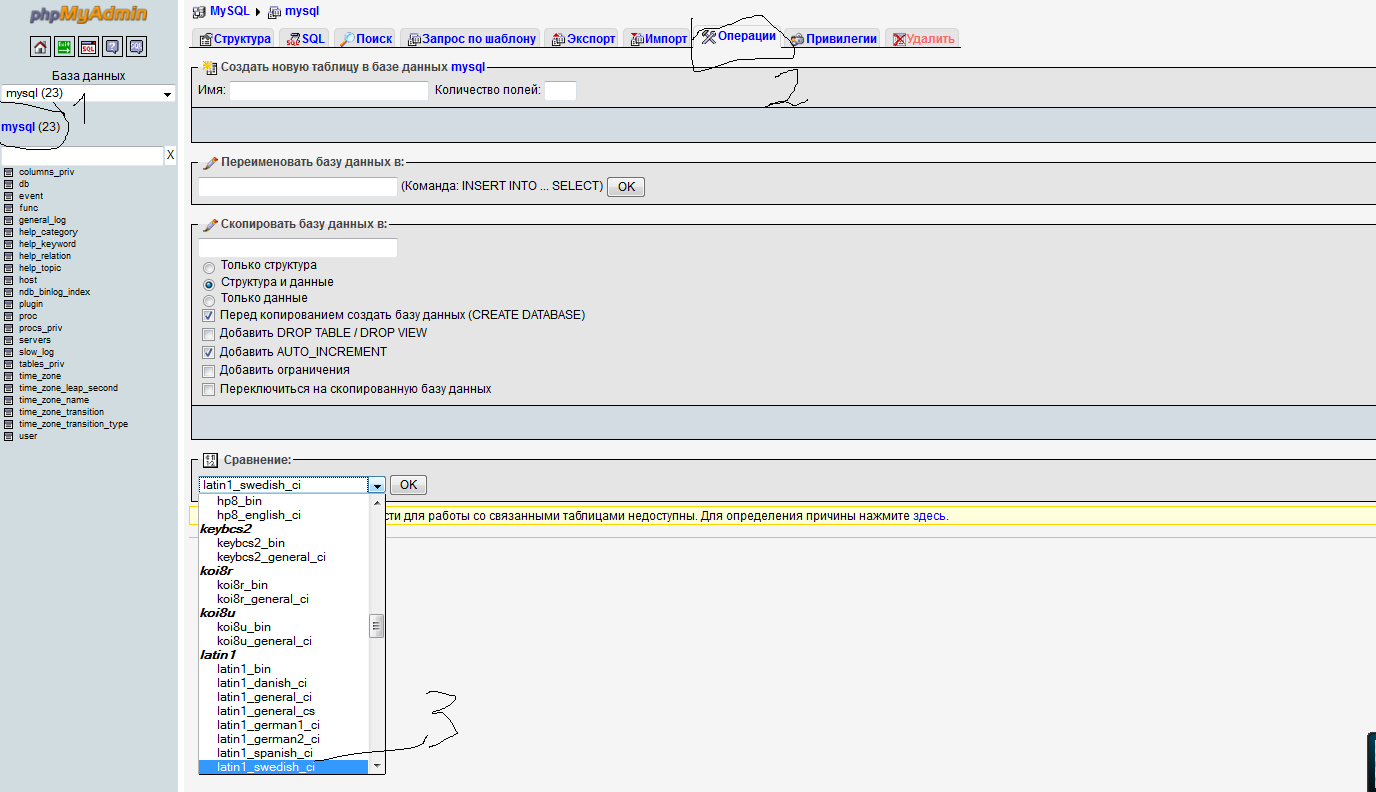
Task: Choose koi8r_general_ci from the collation list
Action: [x=263, y=599]
